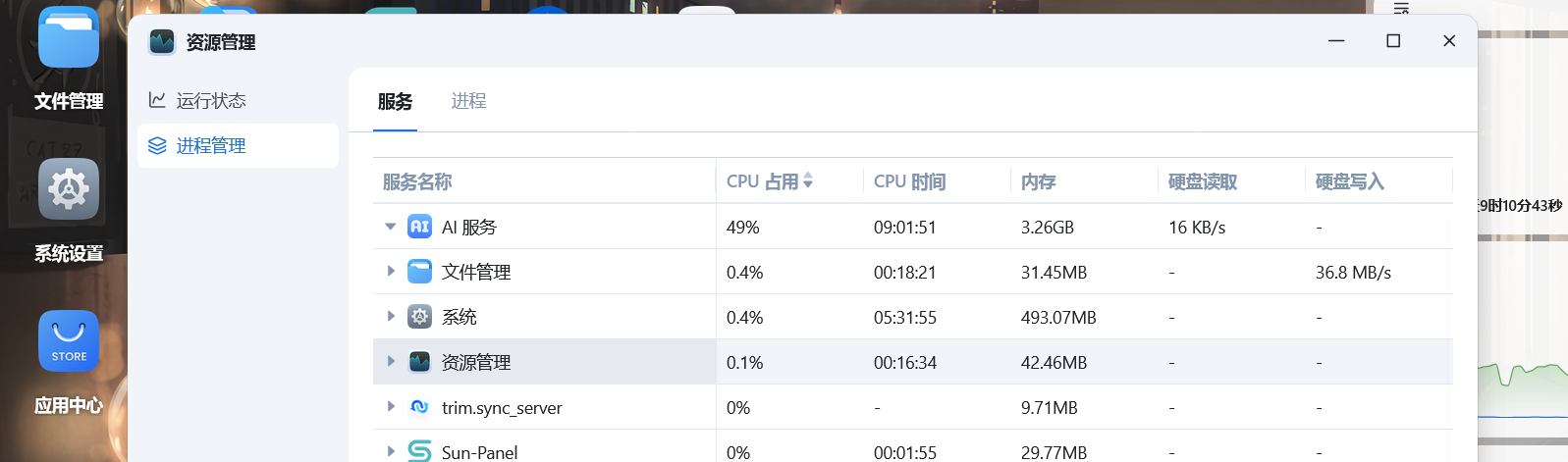Open the 系统设置 gear desktop icon

tap(69, 189)
